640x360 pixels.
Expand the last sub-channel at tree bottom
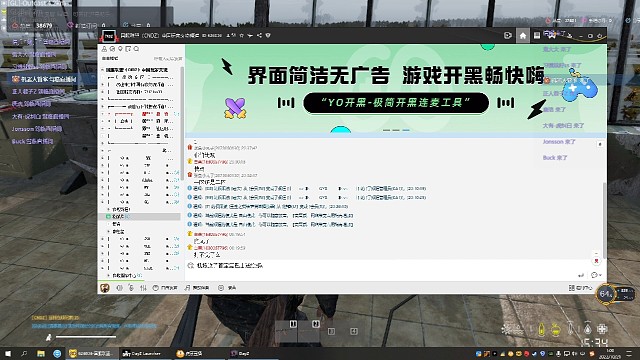pyautogui.click(x=109, y=276)
